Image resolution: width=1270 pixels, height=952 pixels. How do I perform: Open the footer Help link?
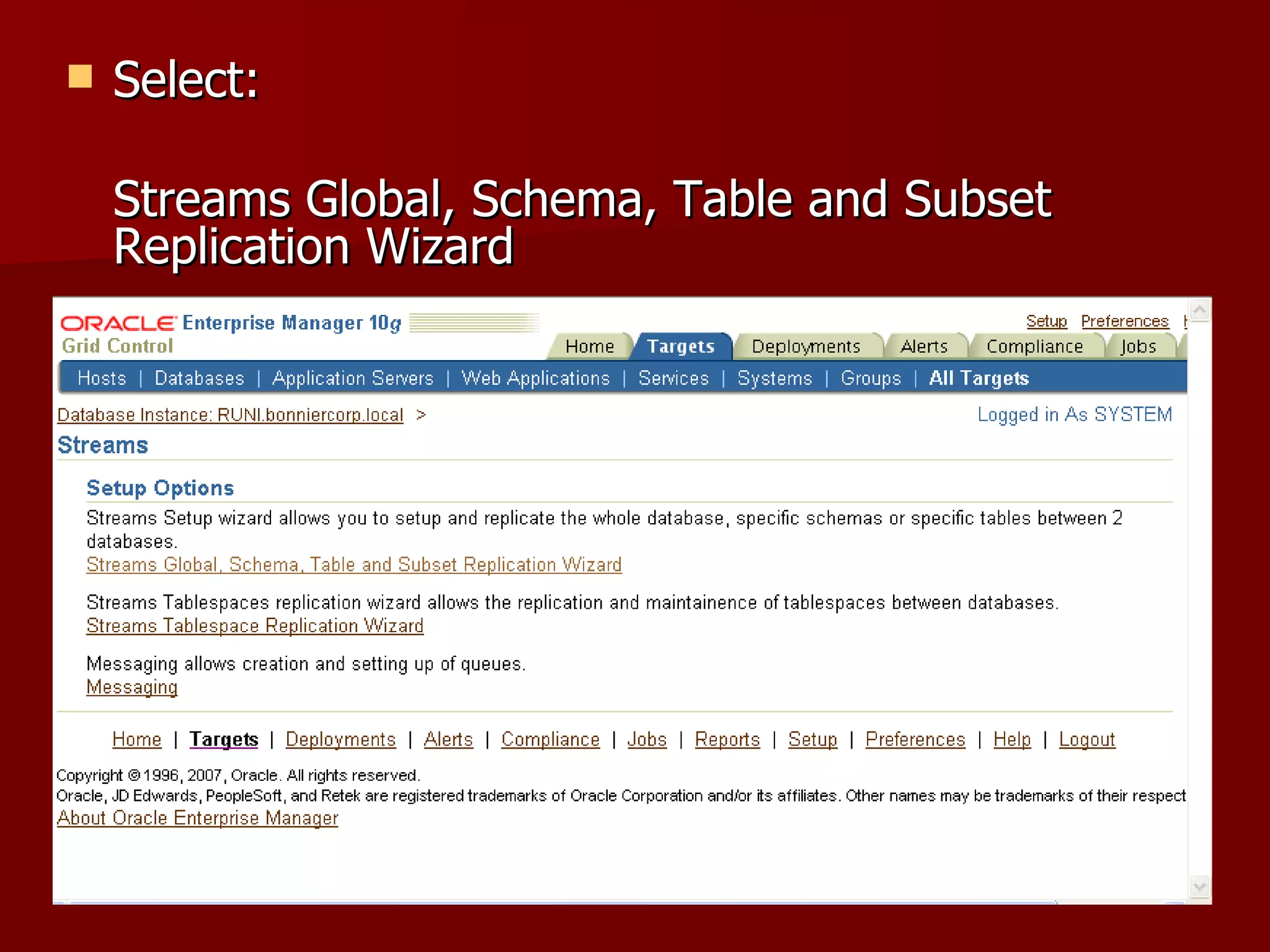[x=1012, y=739]
